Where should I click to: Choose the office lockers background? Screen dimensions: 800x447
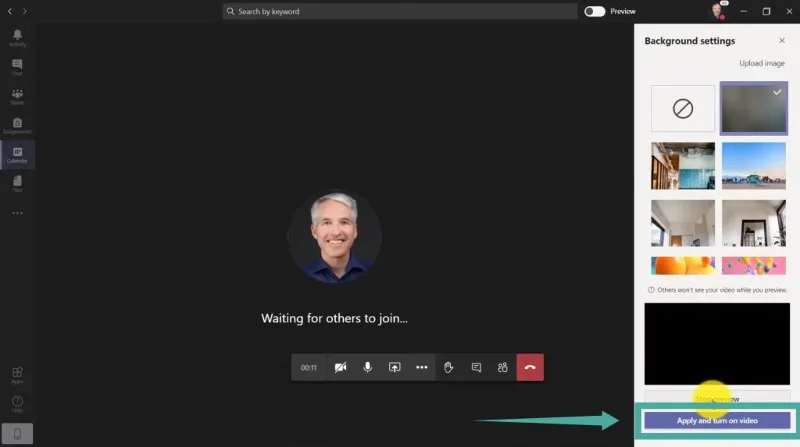[x=683, y=166]
